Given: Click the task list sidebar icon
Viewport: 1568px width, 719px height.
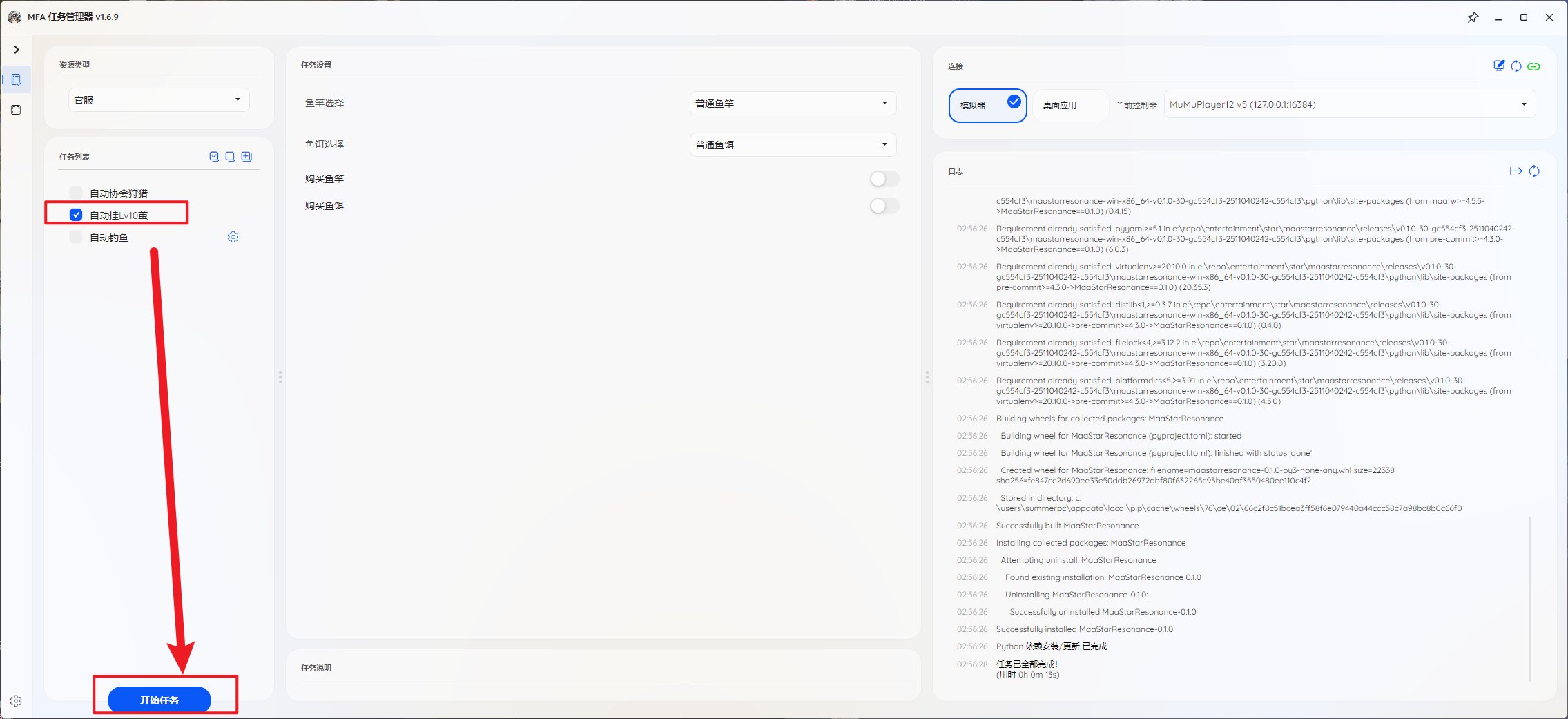Looking at the screenshot, I should point(17,80).
